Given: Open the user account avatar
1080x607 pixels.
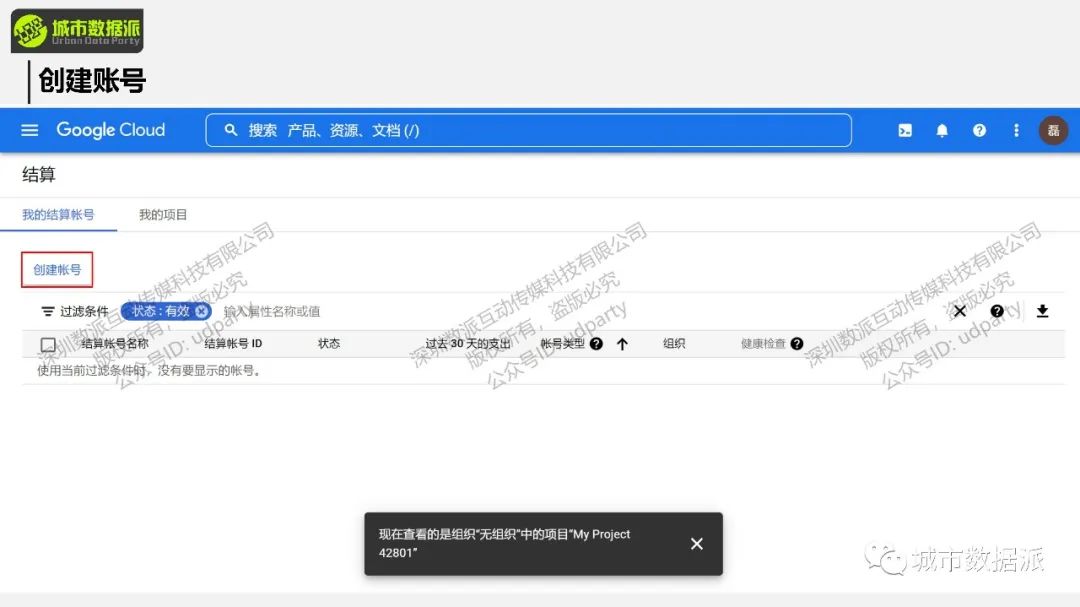Looking at the screenshot, I should click(x=1053, y=130).
